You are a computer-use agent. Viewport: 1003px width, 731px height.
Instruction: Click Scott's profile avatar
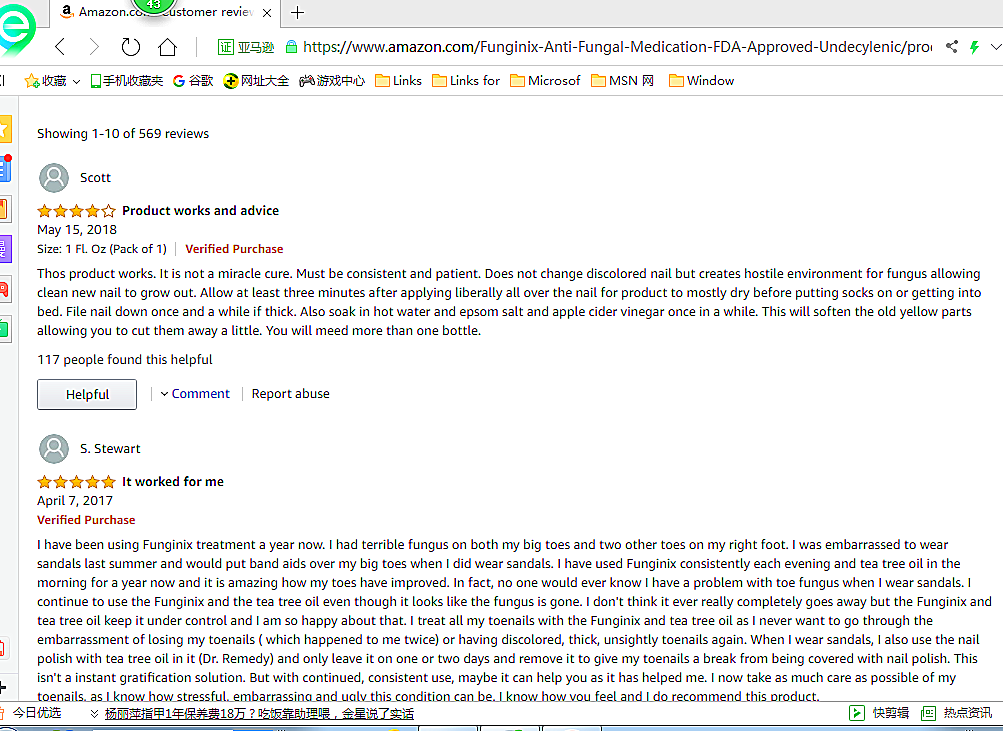(x=54, y=178)
